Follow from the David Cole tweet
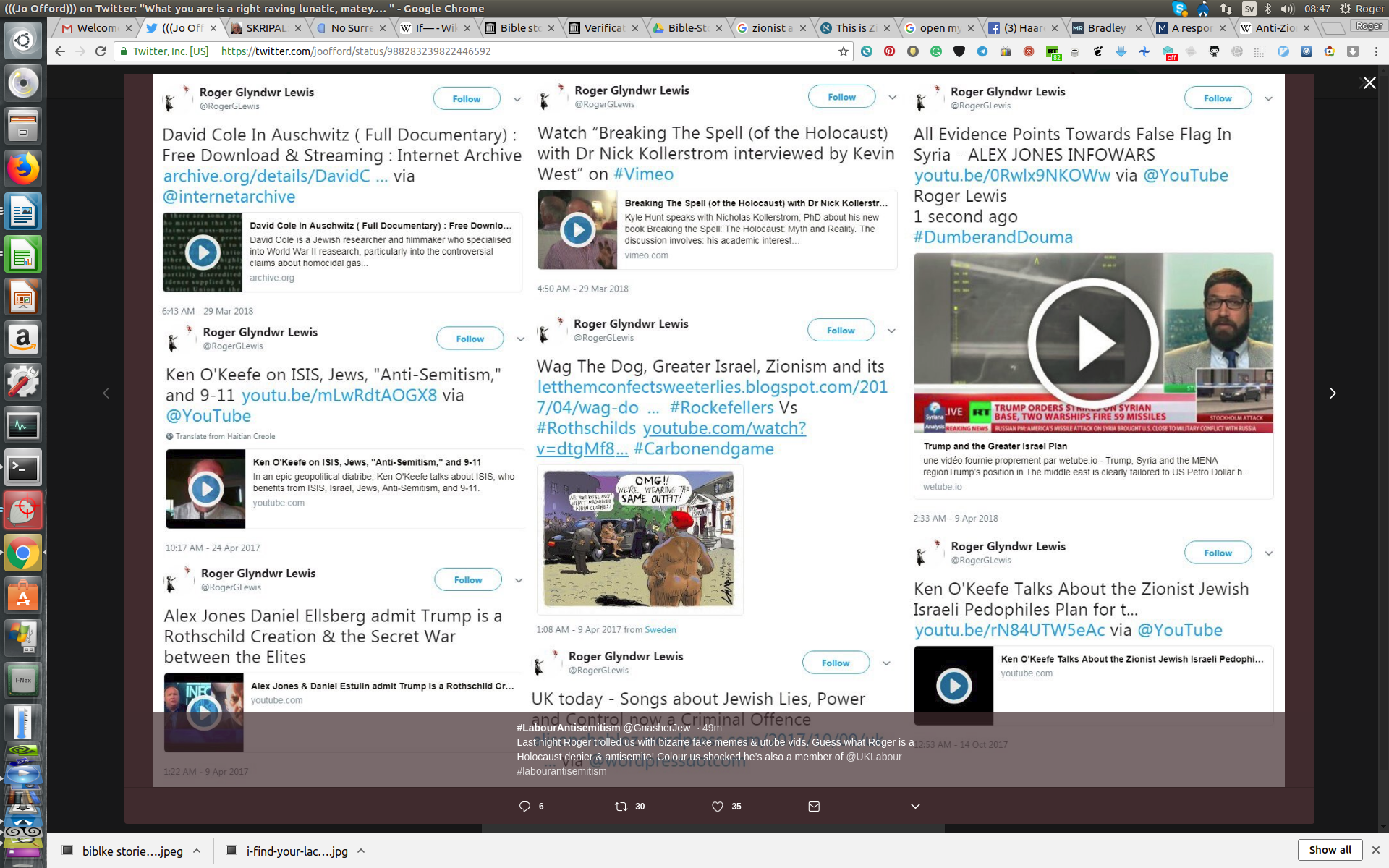1389x868 pixels. pos(467,99)
